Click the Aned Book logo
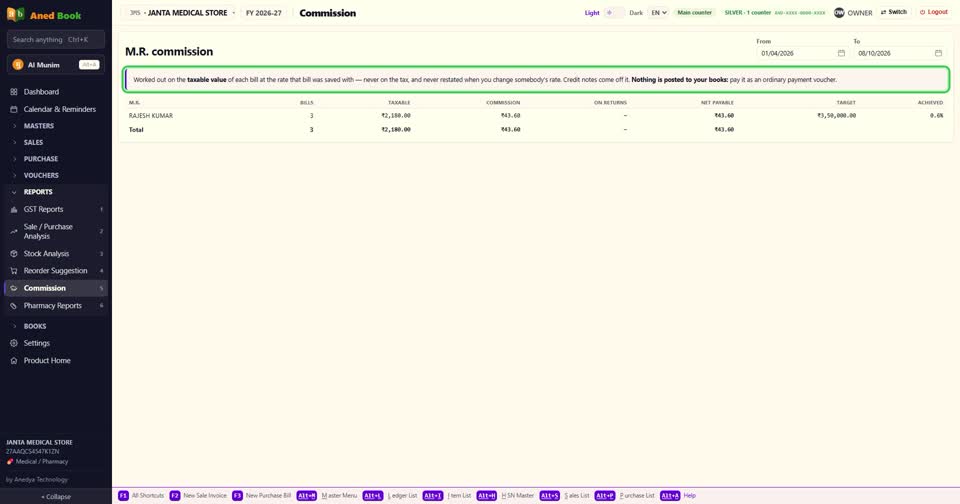The width and height of the screenshot is (960, 504). point(44,15)
